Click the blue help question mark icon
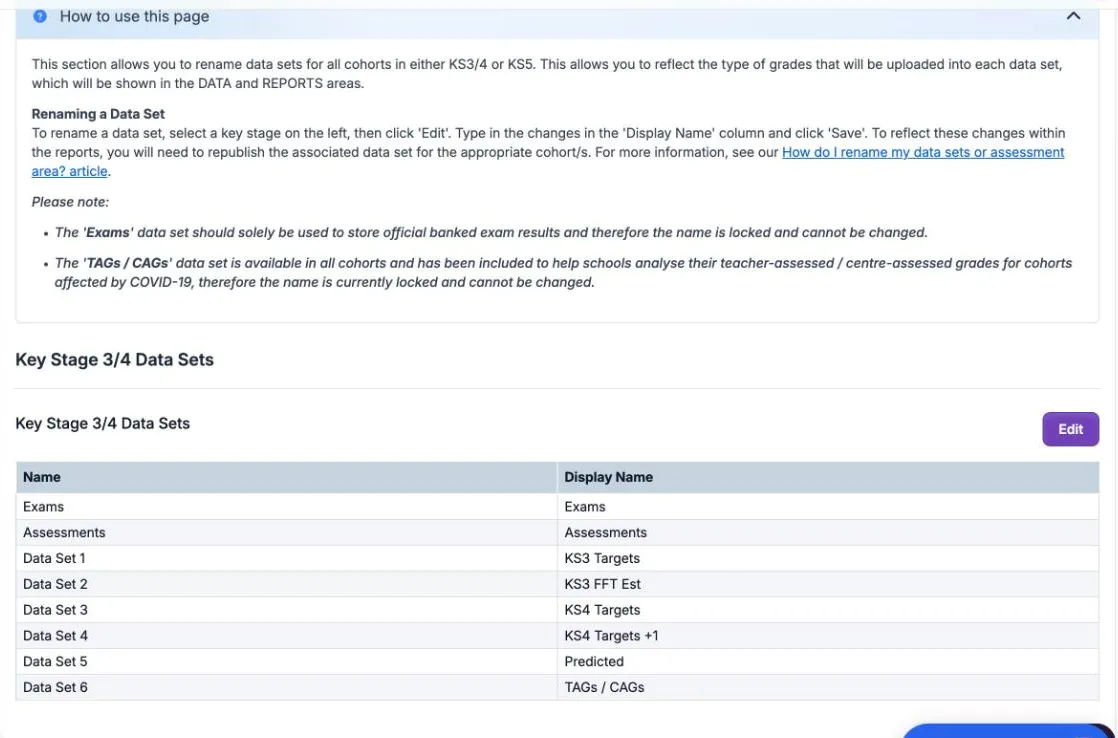Viewport: 1118px width, 738px height. (40, 16)
